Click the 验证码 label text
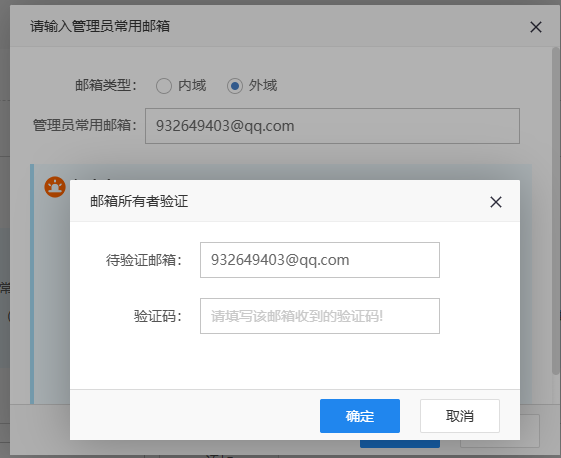The image size is (561, 458). coord(158,316)
